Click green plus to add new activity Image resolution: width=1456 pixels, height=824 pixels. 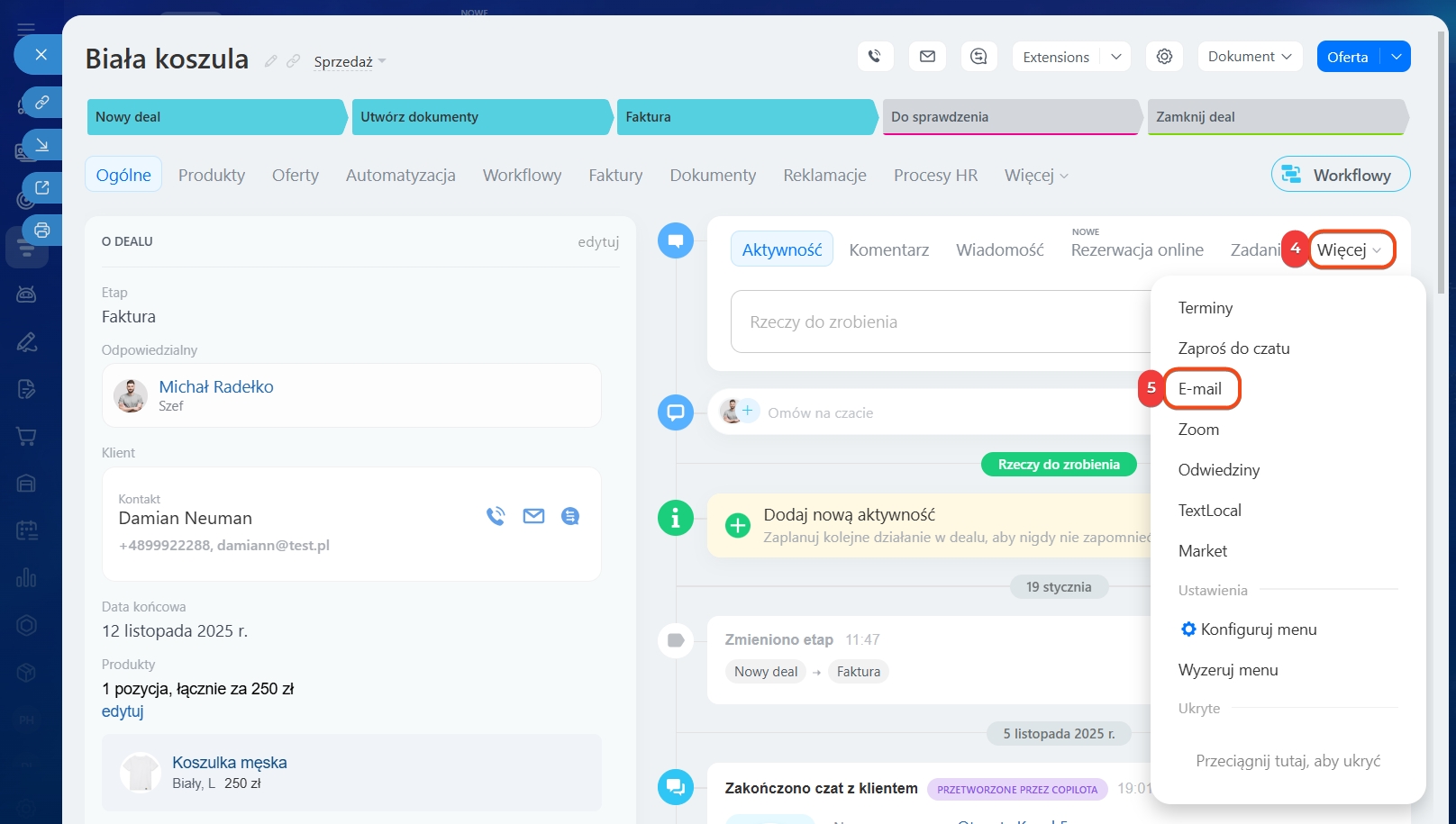pos(738,526)
